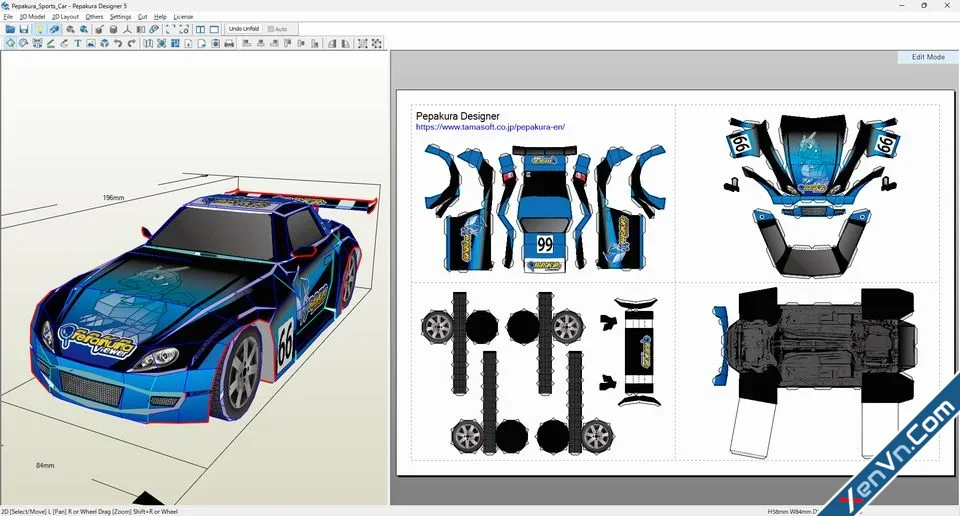This screenshot has width=960, height=516.
Task: Open the File menu
Action: pos(8,17)
